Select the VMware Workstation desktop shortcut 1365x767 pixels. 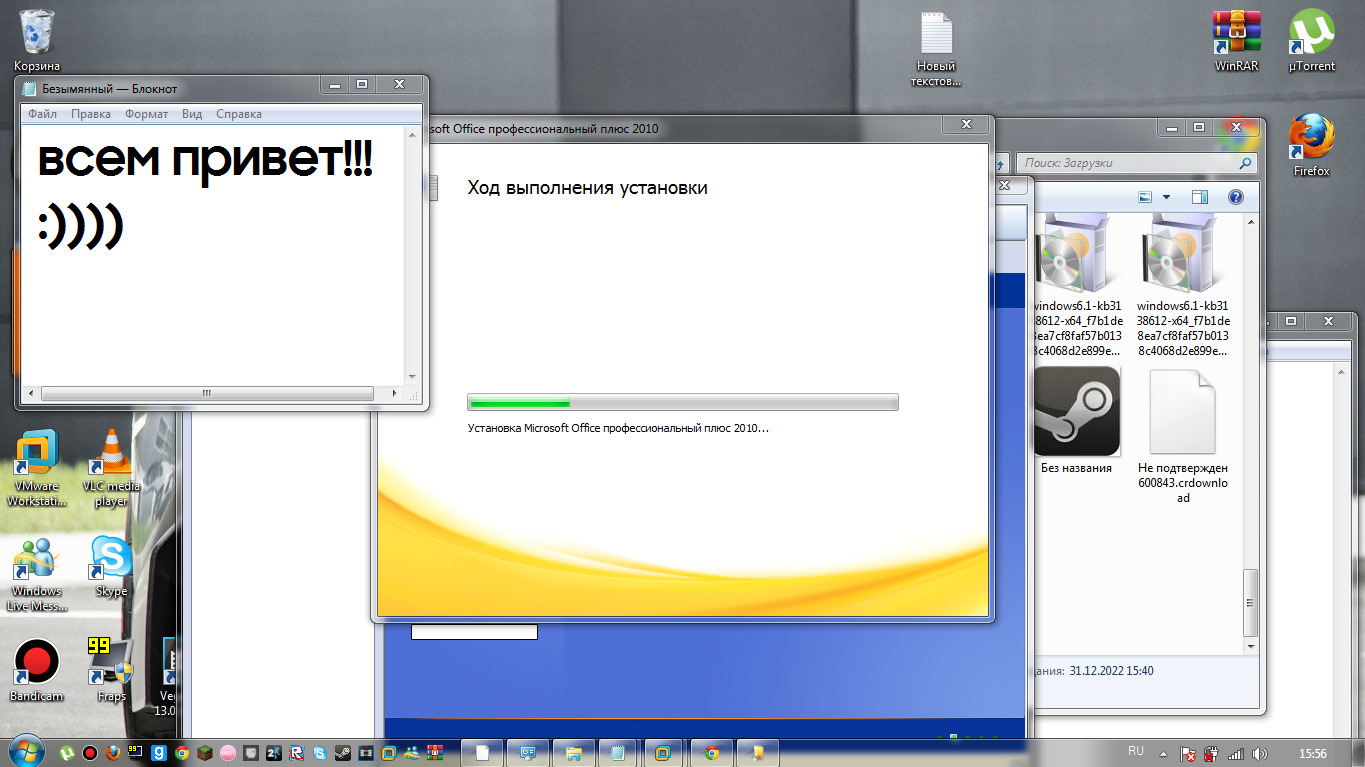[x=36, y=468]
